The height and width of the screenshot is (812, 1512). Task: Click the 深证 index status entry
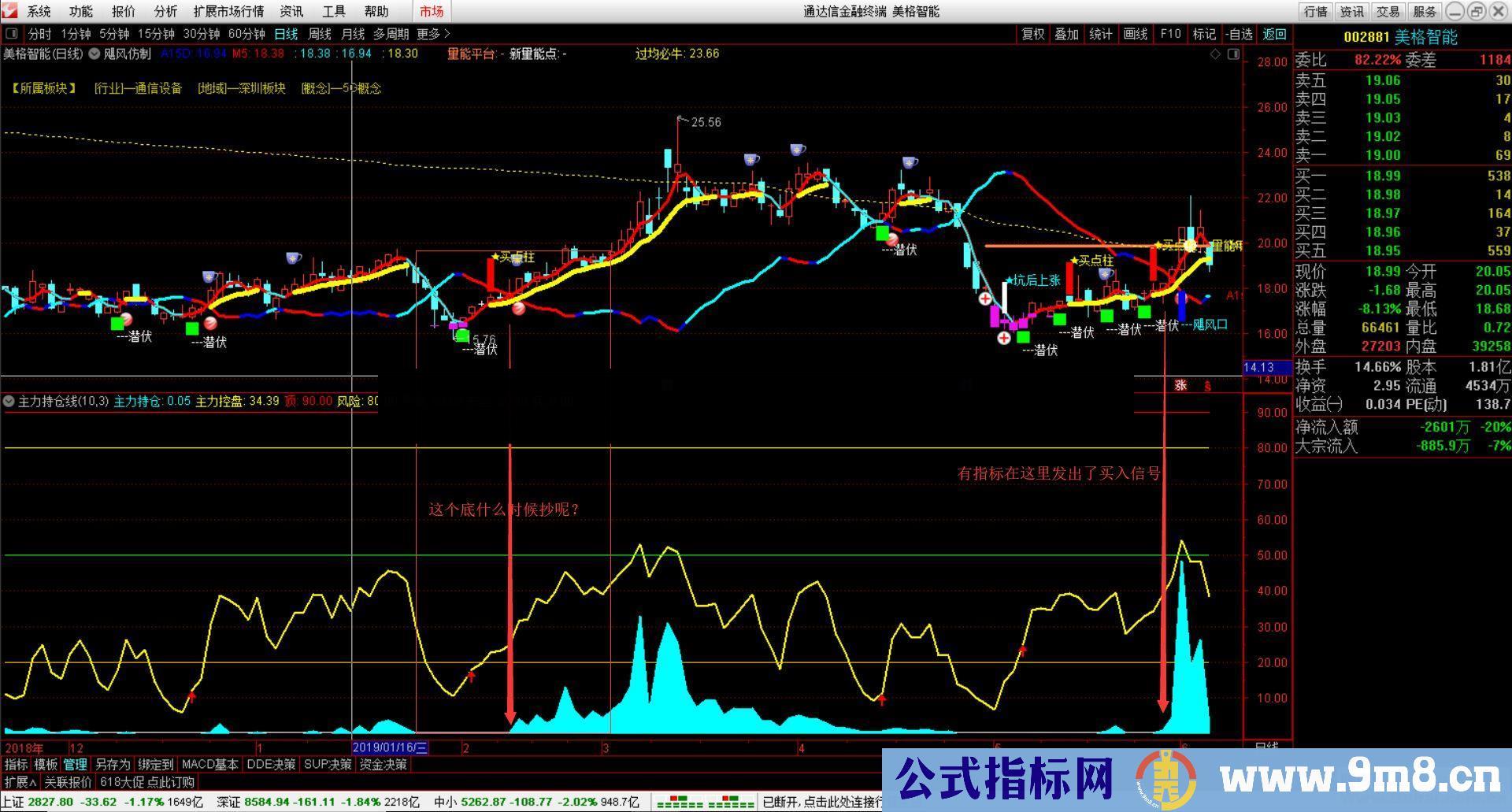coord(318,802)
